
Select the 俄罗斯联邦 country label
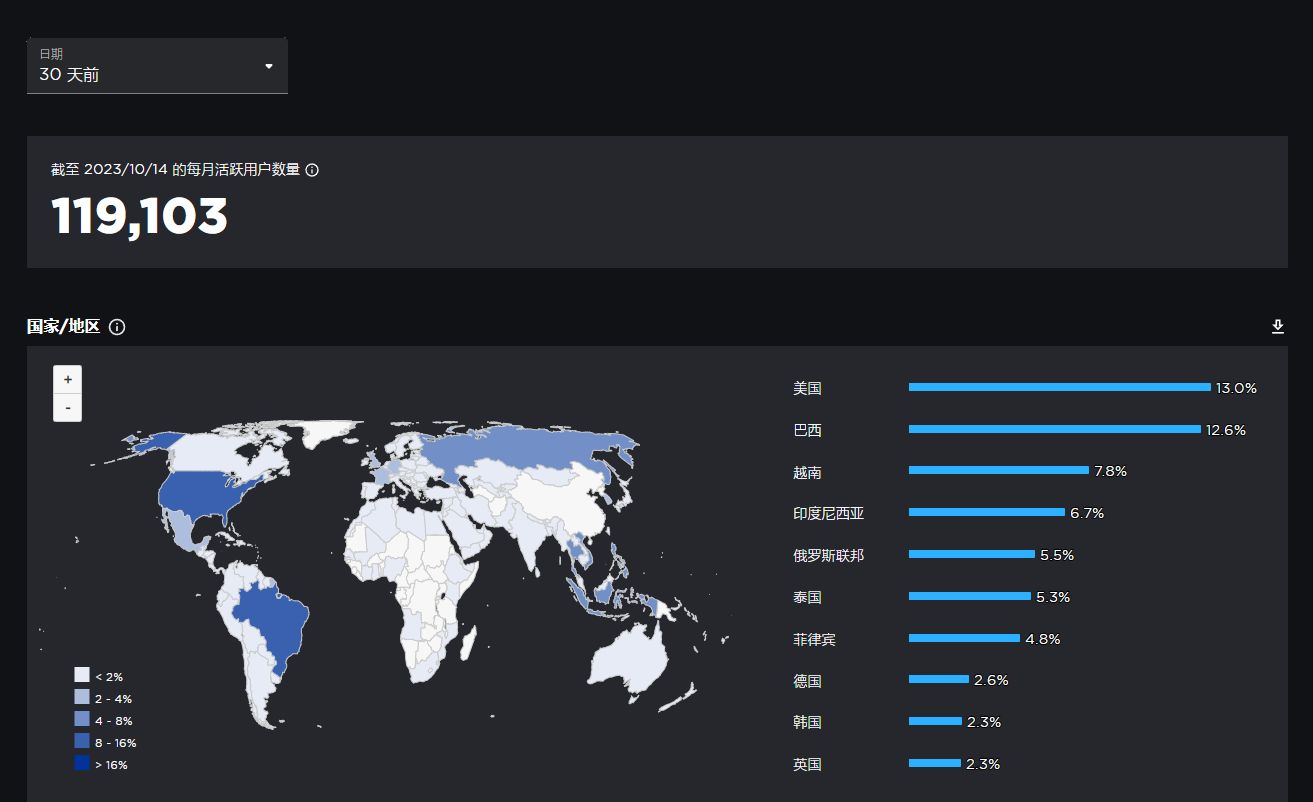click(828, 555)
